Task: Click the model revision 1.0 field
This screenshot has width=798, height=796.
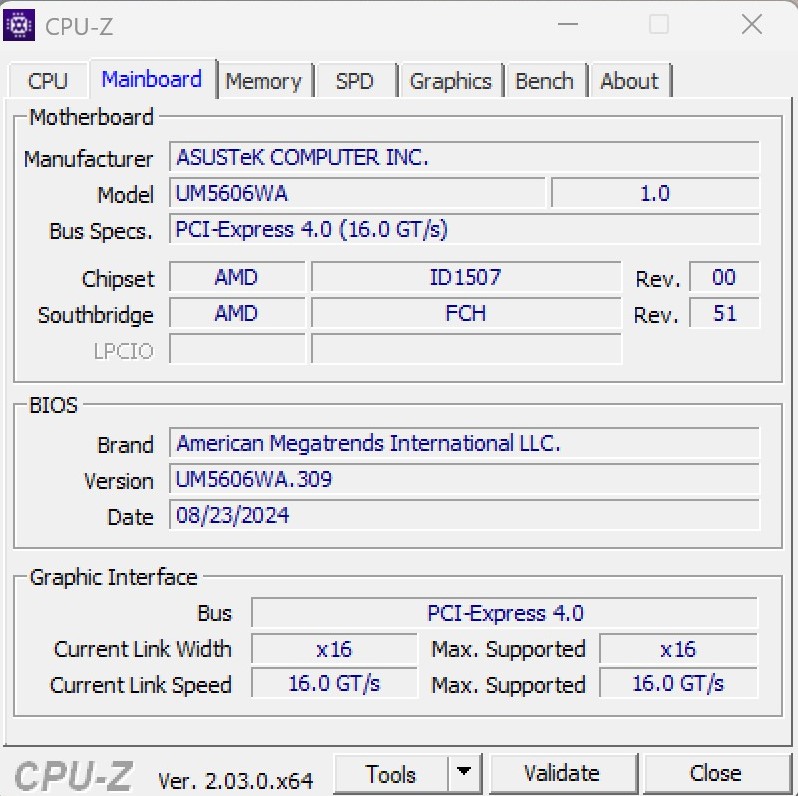Action: (x=655, y=193)
